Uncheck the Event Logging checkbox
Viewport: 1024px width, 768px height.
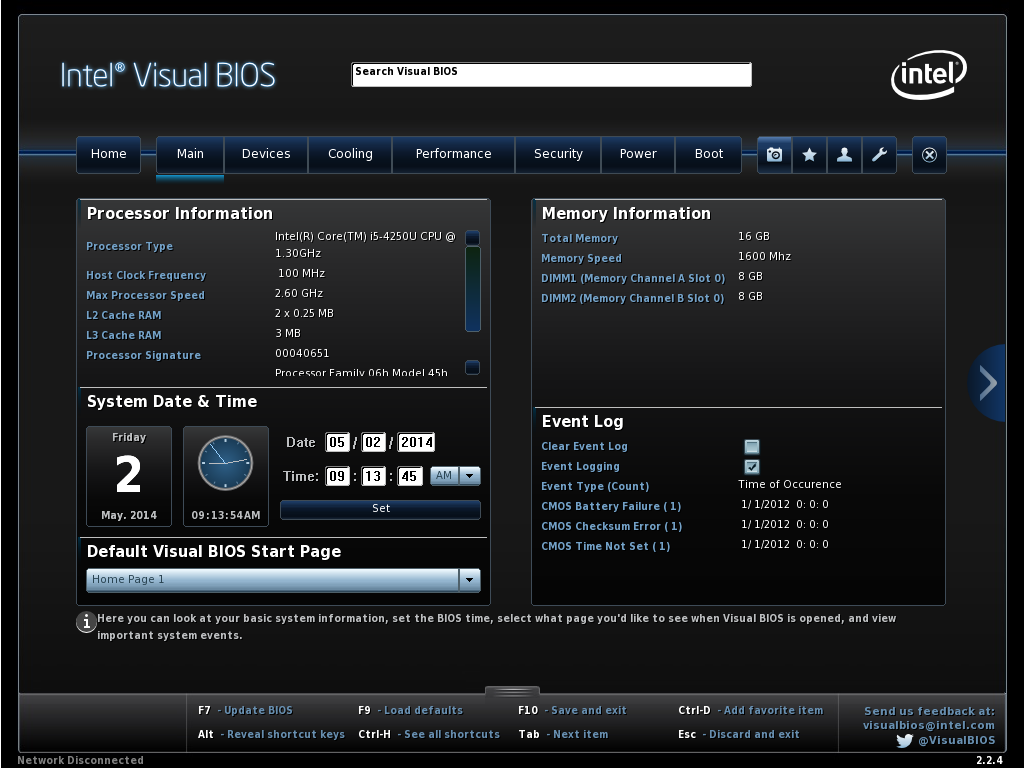(x=752, y=466)
